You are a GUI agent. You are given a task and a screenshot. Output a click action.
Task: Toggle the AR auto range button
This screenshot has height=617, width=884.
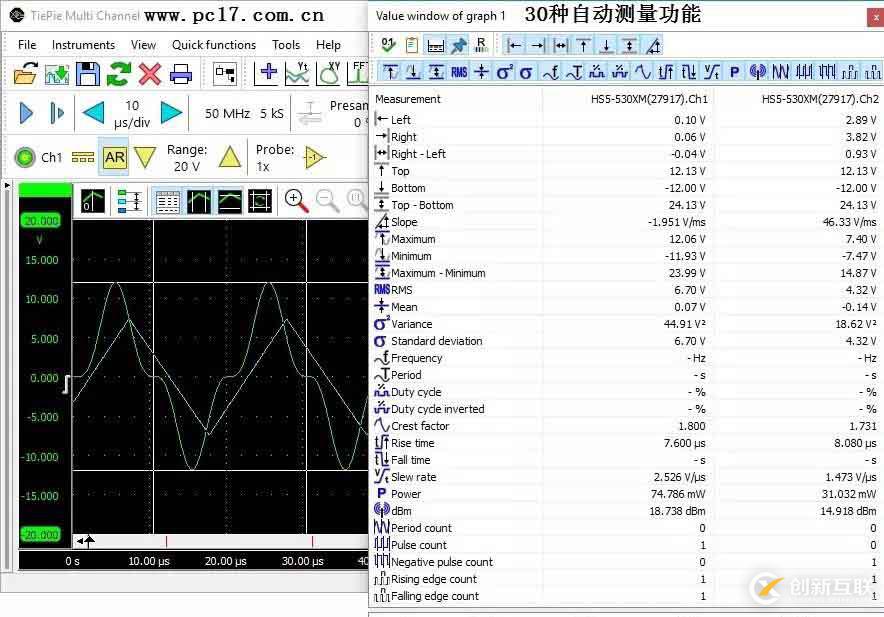coord(114,157)
